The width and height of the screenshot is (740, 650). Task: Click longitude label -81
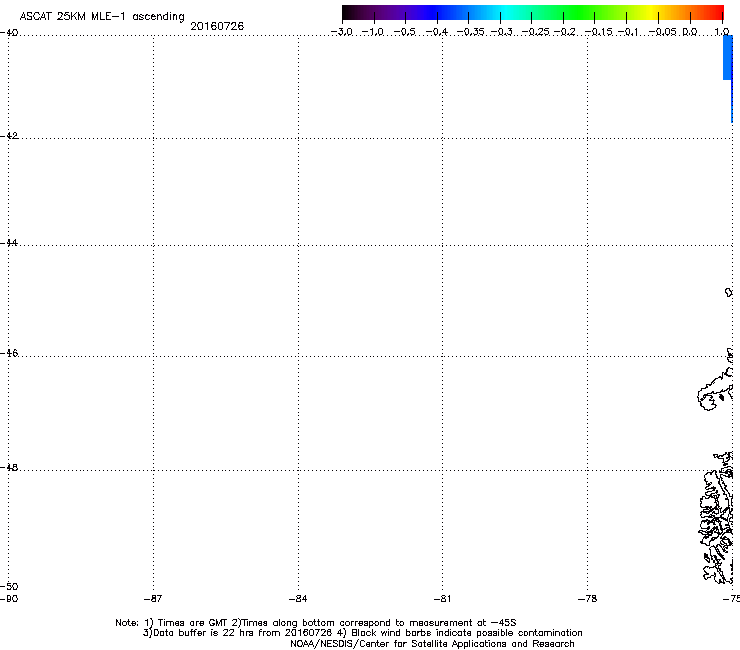point(442,599)
